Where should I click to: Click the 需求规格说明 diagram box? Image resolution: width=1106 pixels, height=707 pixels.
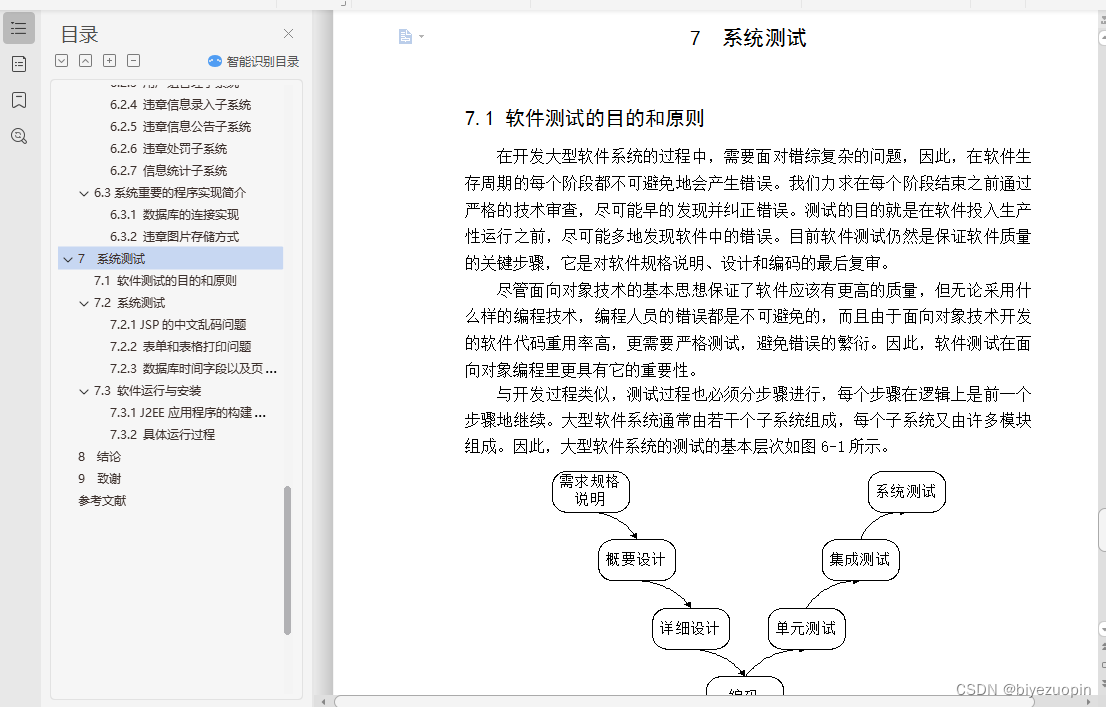[590, 490]
